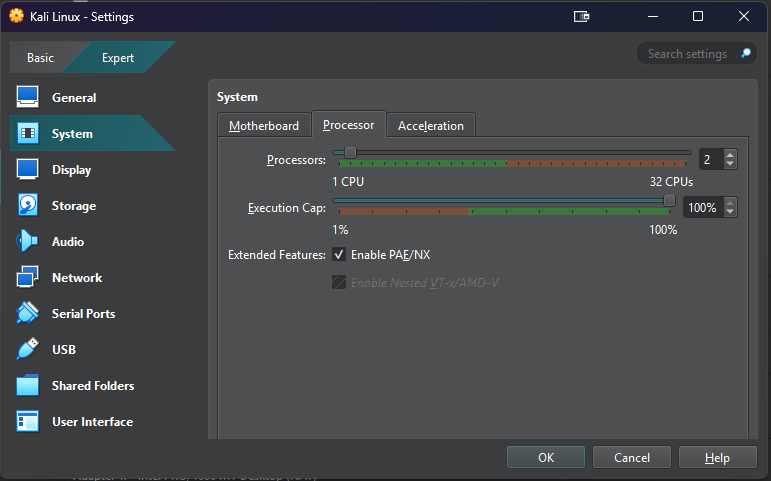Click the execution cap percentage field
Viewport: 771px width, 481px height.
click(703, 208)
